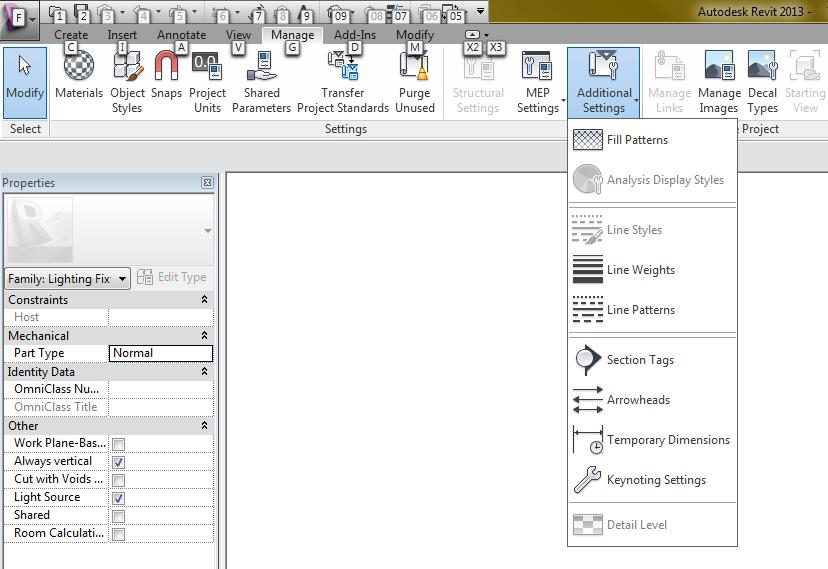Screen dimensions: 828x569
Task: Run Purge Unused tool
Action: tap(415, 82)
